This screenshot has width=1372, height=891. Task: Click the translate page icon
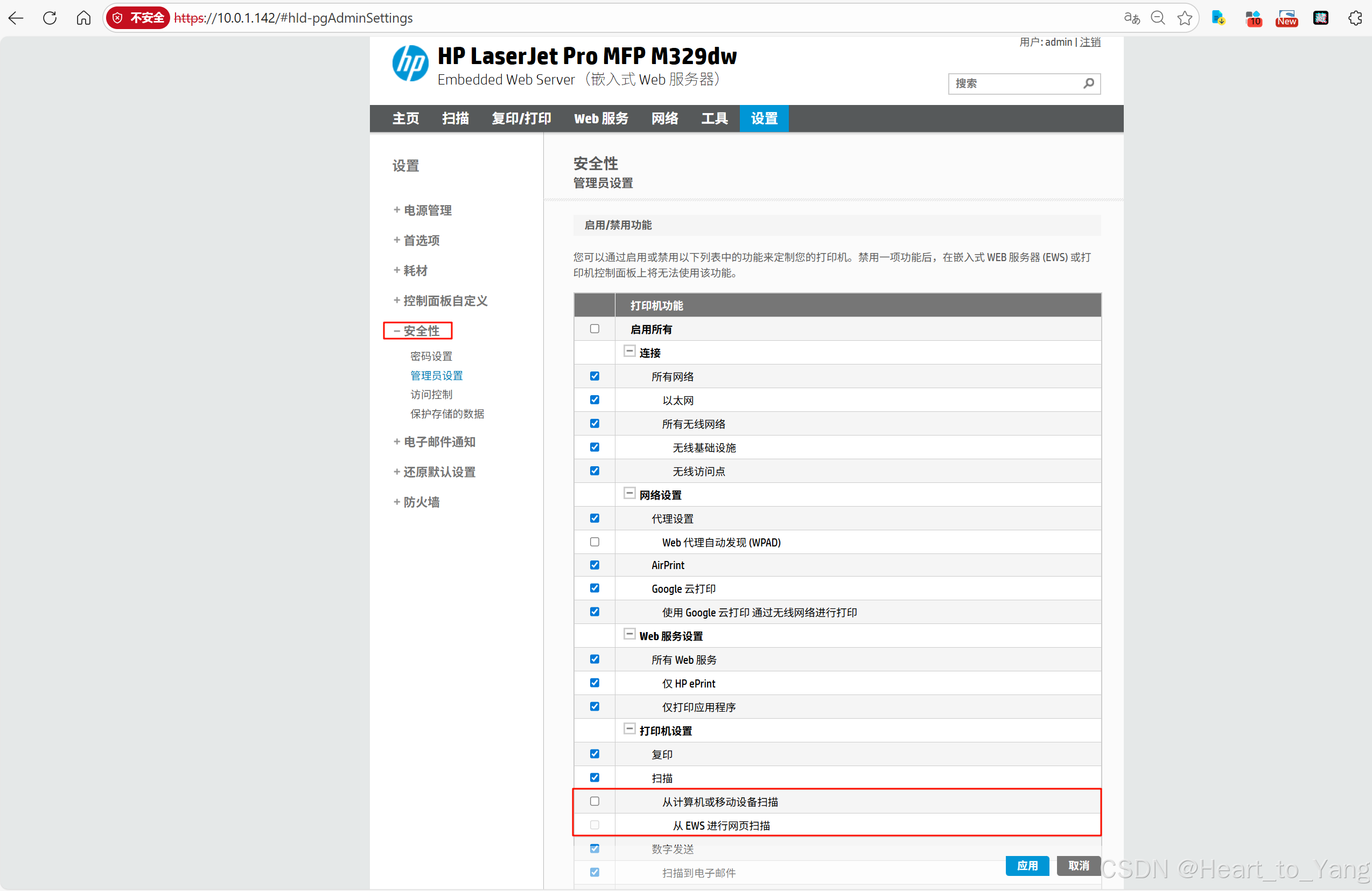coord(1132,18)
